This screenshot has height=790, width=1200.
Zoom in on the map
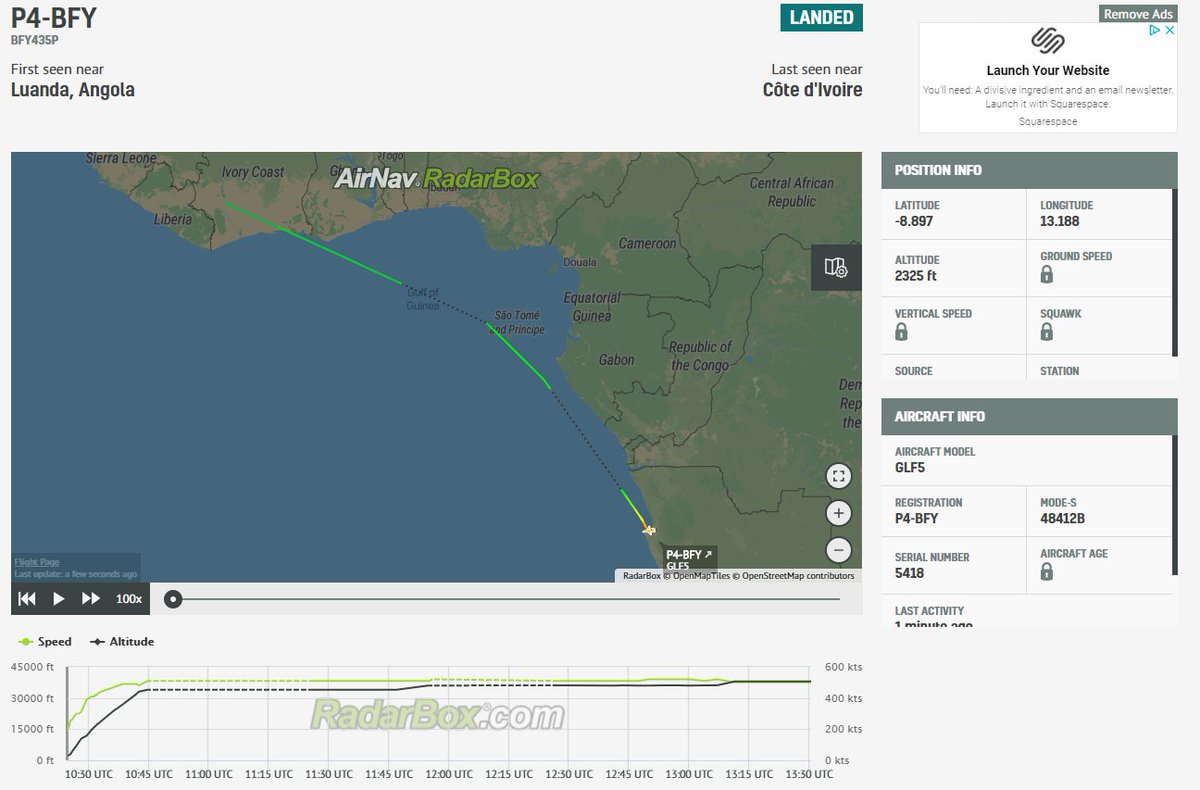838,514
